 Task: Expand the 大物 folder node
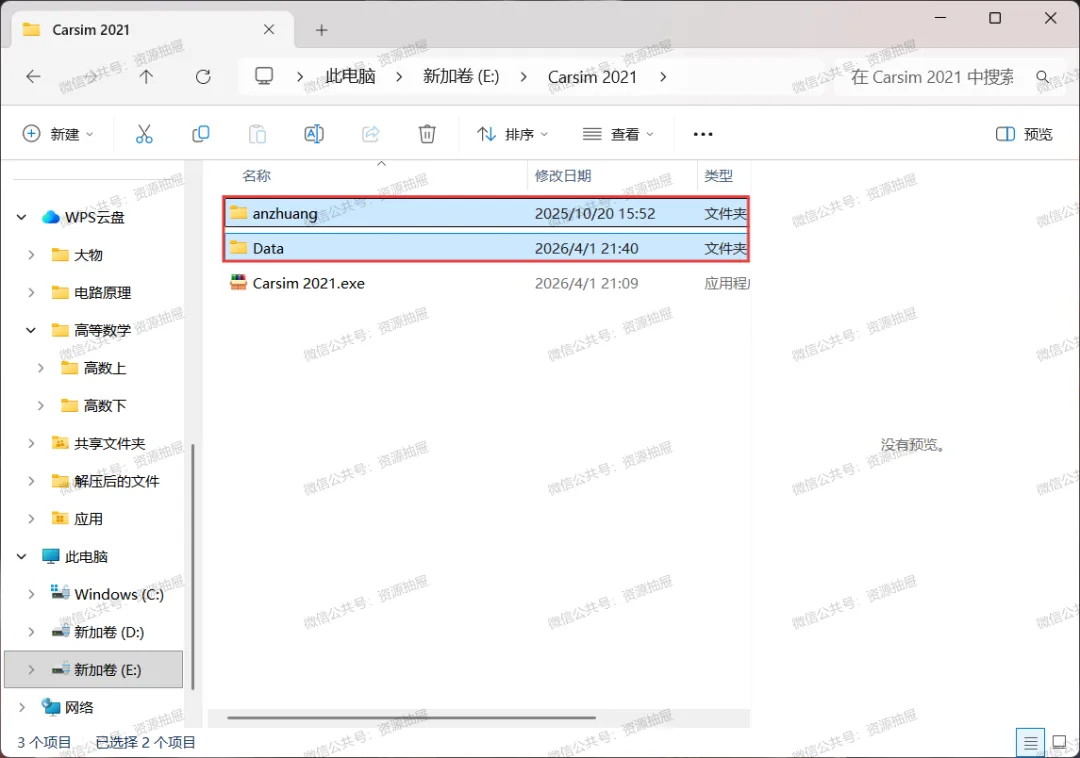pyautogui.click(x=31, y=255)
